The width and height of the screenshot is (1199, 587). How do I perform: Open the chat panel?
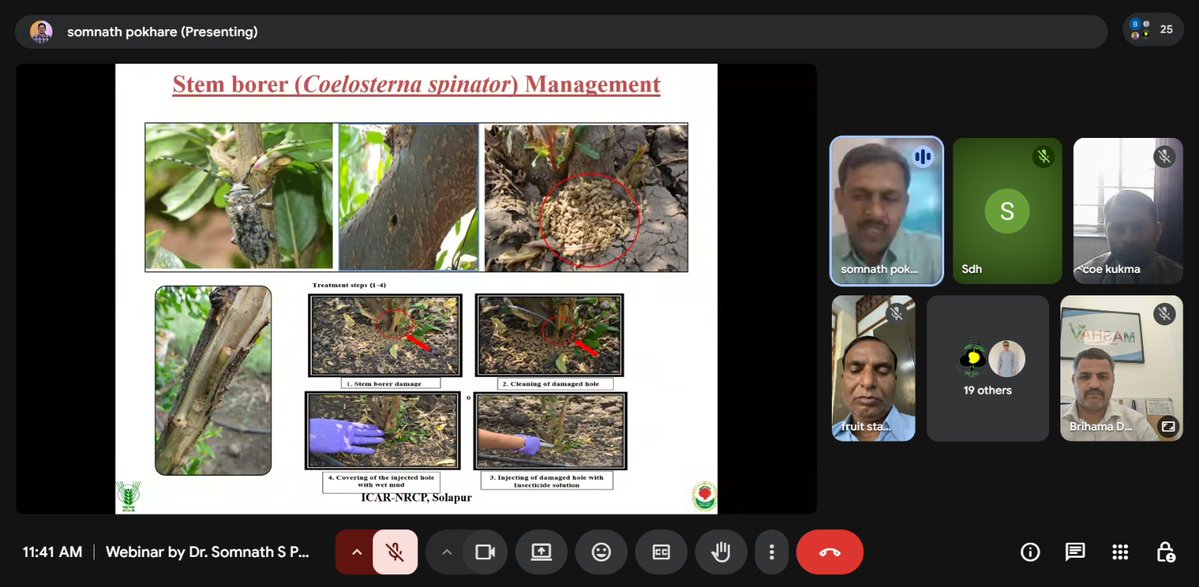1075,552
